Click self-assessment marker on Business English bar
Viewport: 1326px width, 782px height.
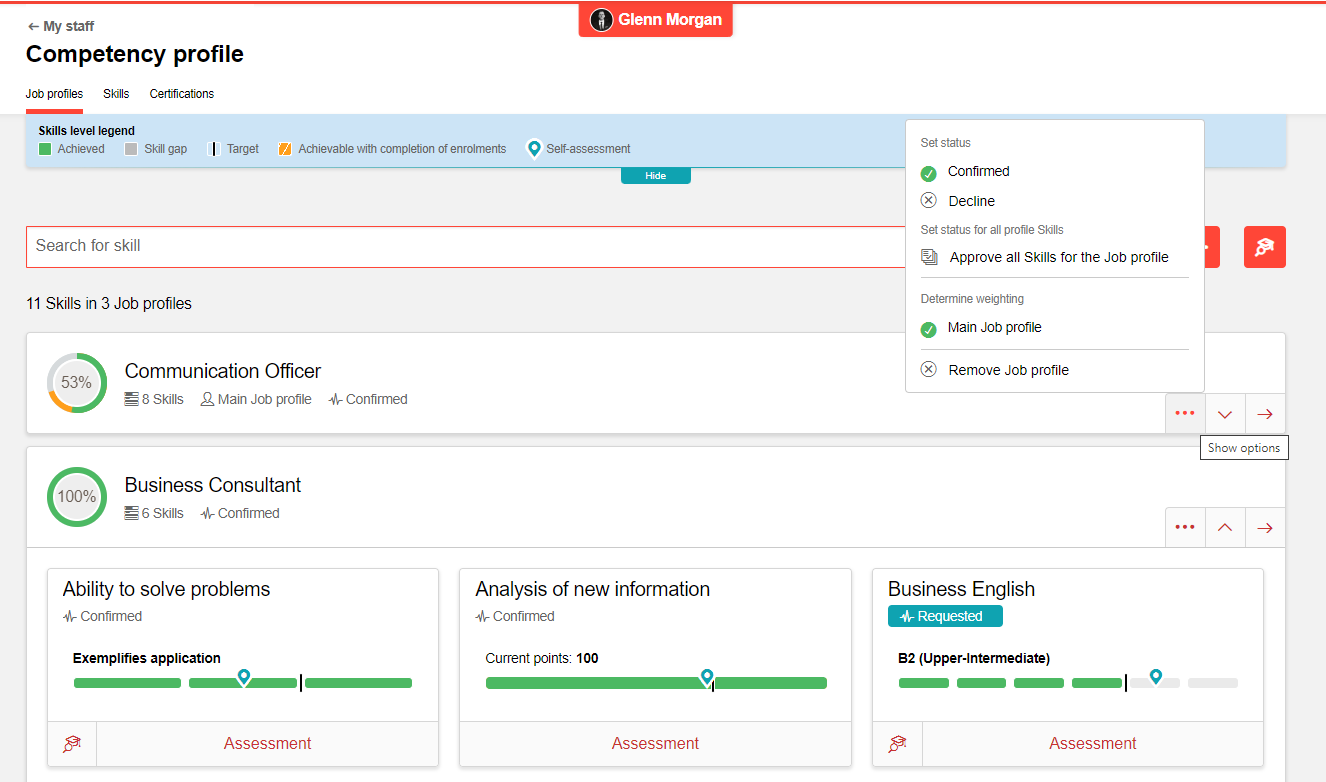coord(1156,677)
